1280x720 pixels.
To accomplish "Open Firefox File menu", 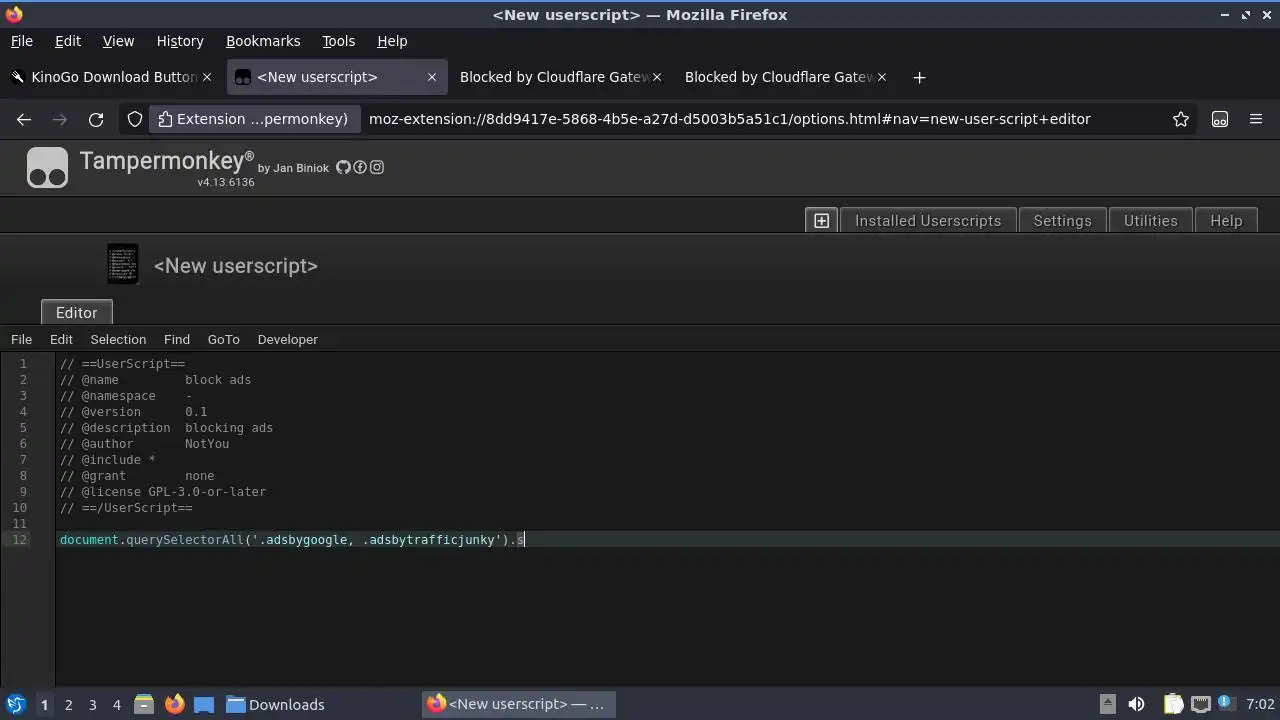I will click(x=21, y=41).
